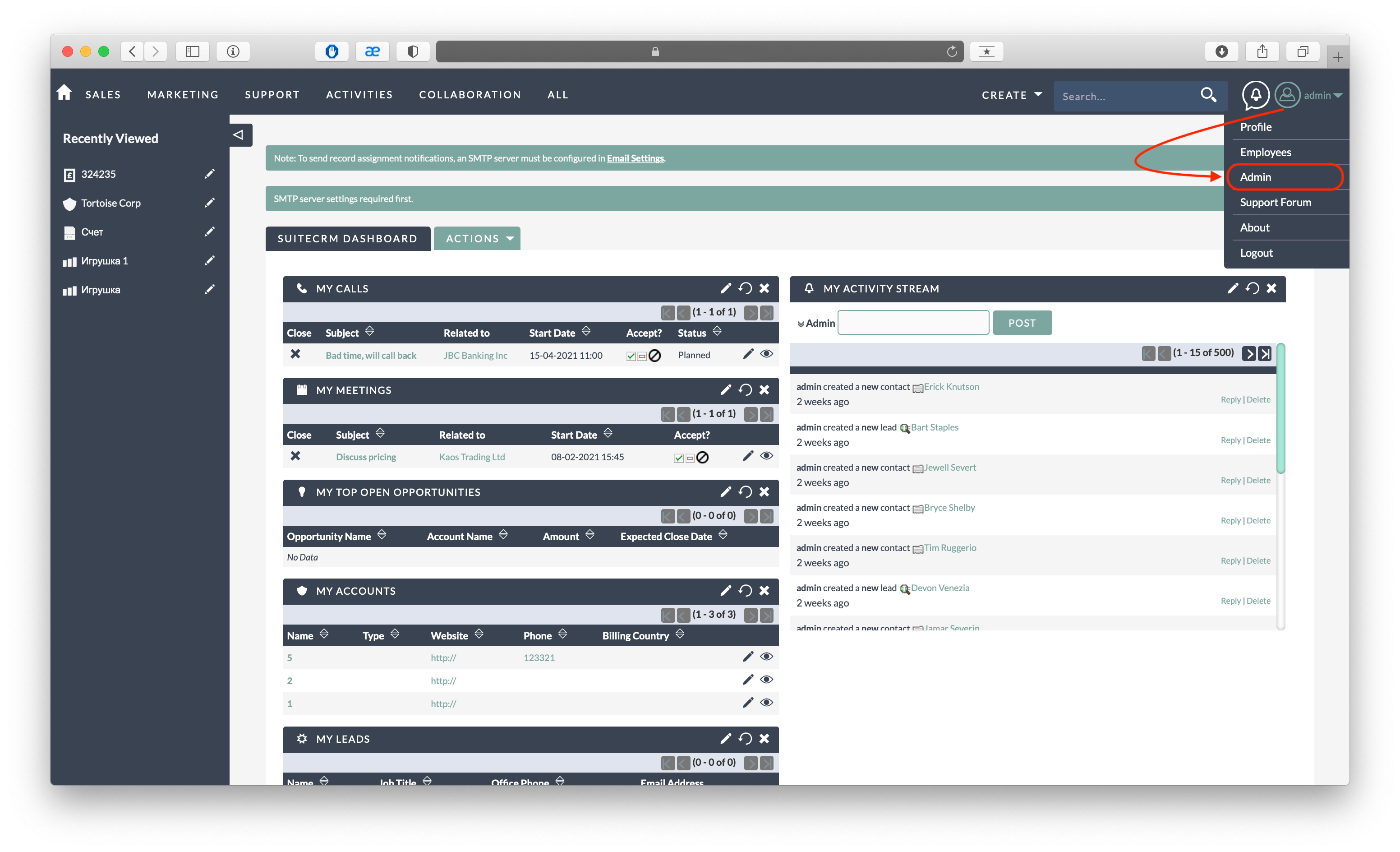Edit the 324235 recent record pencil
Screen dimensions: 1400x852
coord(210,173)
